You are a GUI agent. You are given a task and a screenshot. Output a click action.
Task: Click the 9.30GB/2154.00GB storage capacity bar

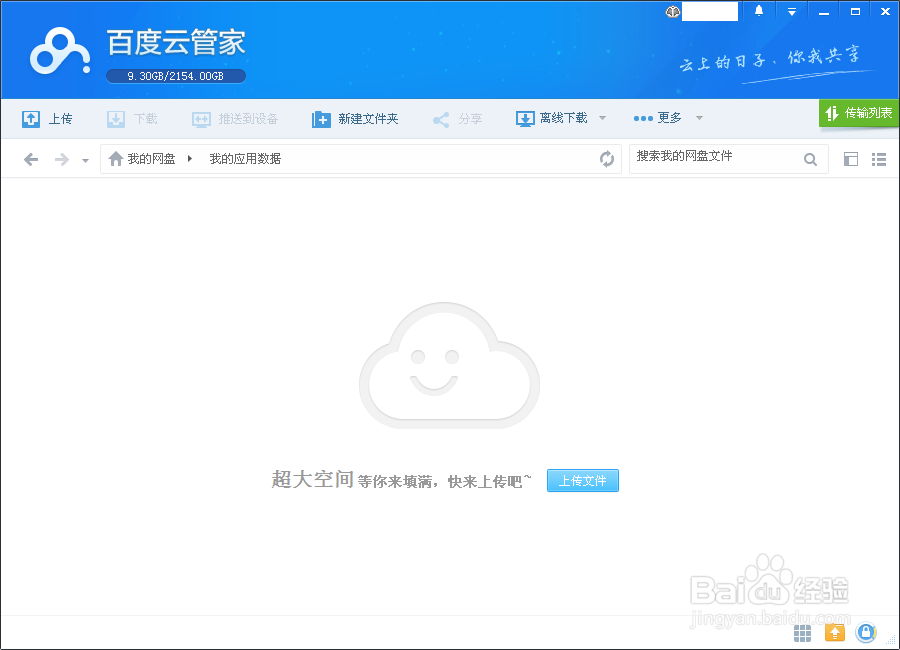pos(175,75)
